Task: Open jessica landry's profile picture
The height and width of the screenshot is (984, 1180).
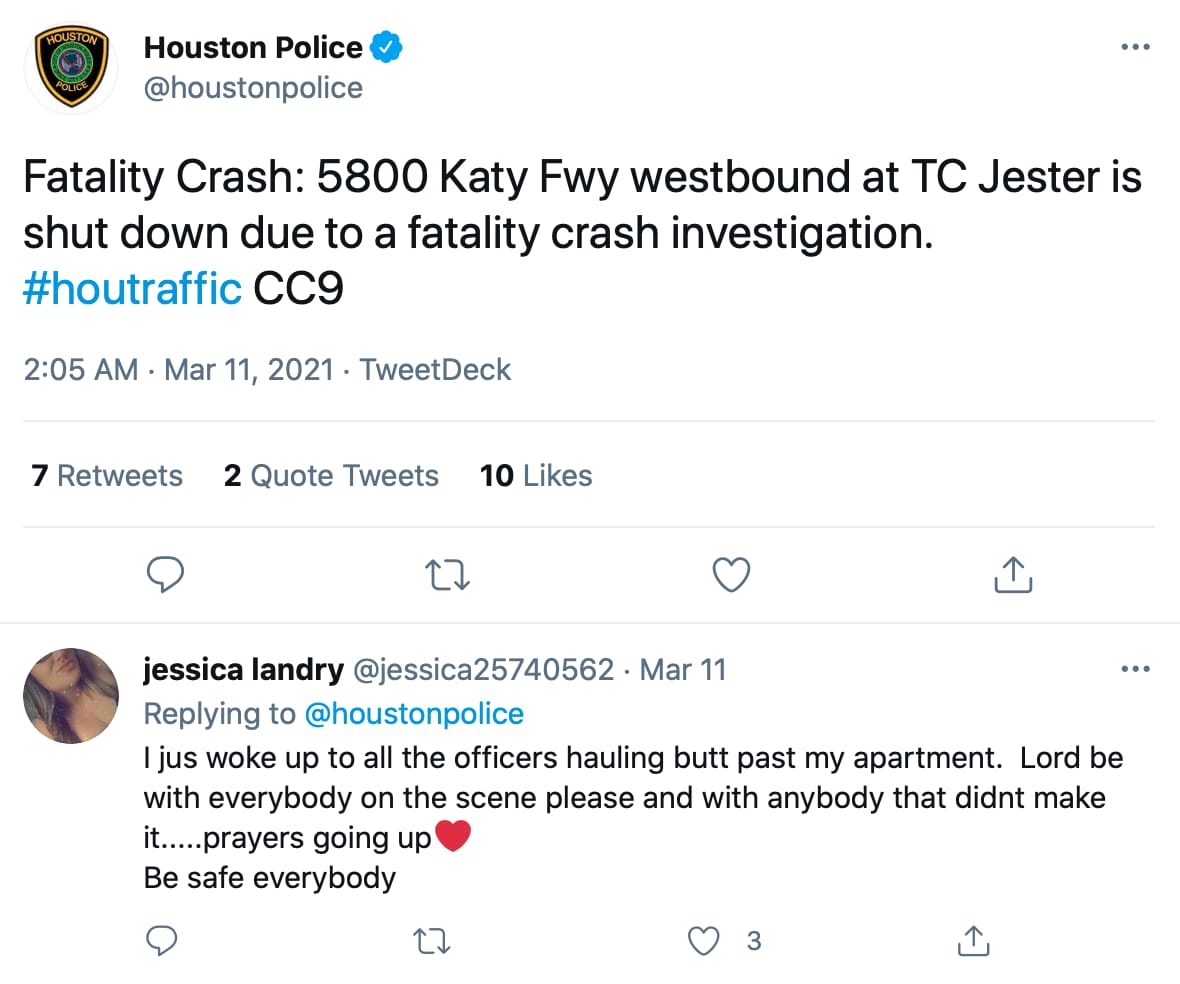Action: click(x=70, y=696)
